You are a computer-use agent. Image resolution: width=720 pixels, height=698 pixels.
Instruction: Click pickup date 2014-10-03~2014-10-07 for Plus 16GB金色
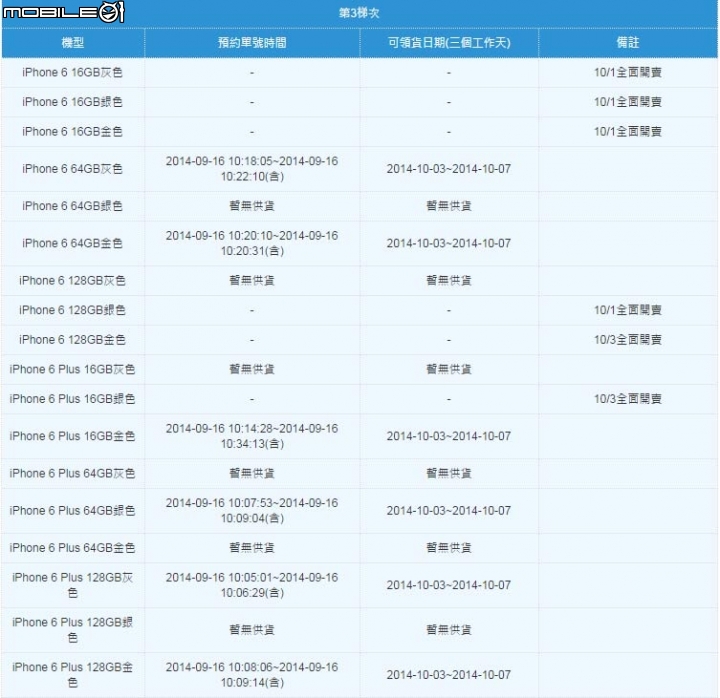[x=449, y=436]
